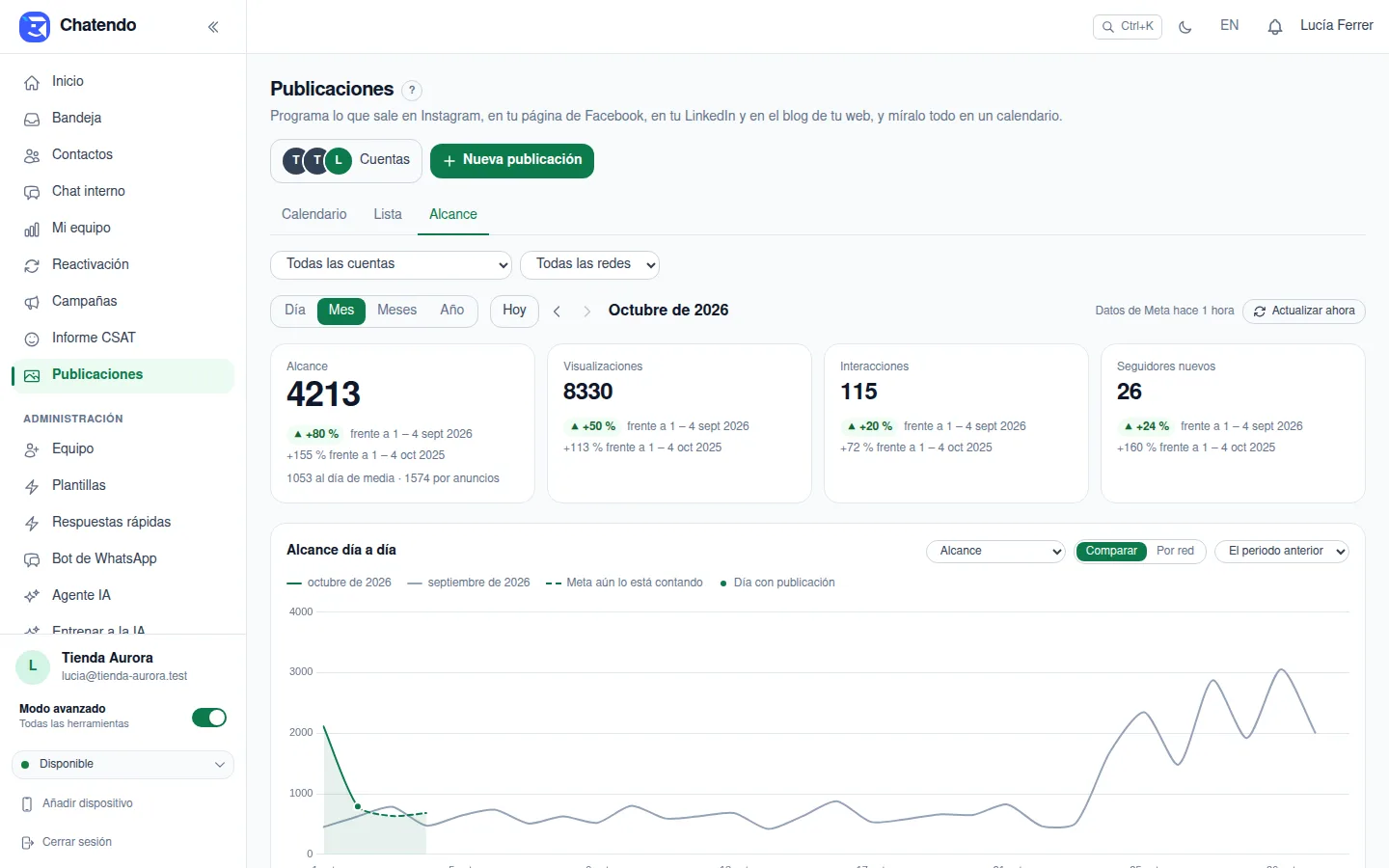Select the Día range option
Image resolution: width=1389 pixels, height=868 pixels.
tap(295, 311)
